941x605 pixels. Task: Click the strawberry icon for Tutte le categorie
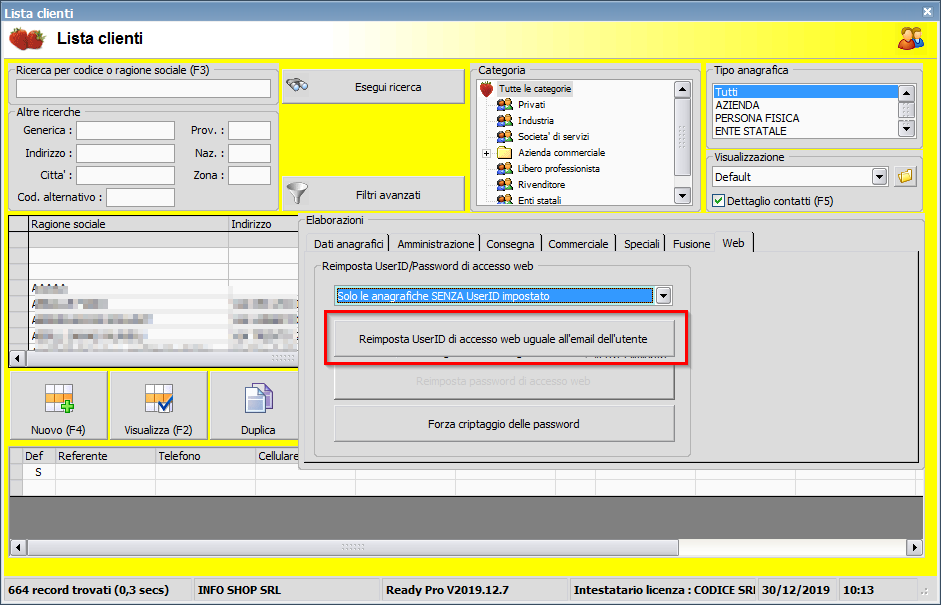tap(487, 89)
